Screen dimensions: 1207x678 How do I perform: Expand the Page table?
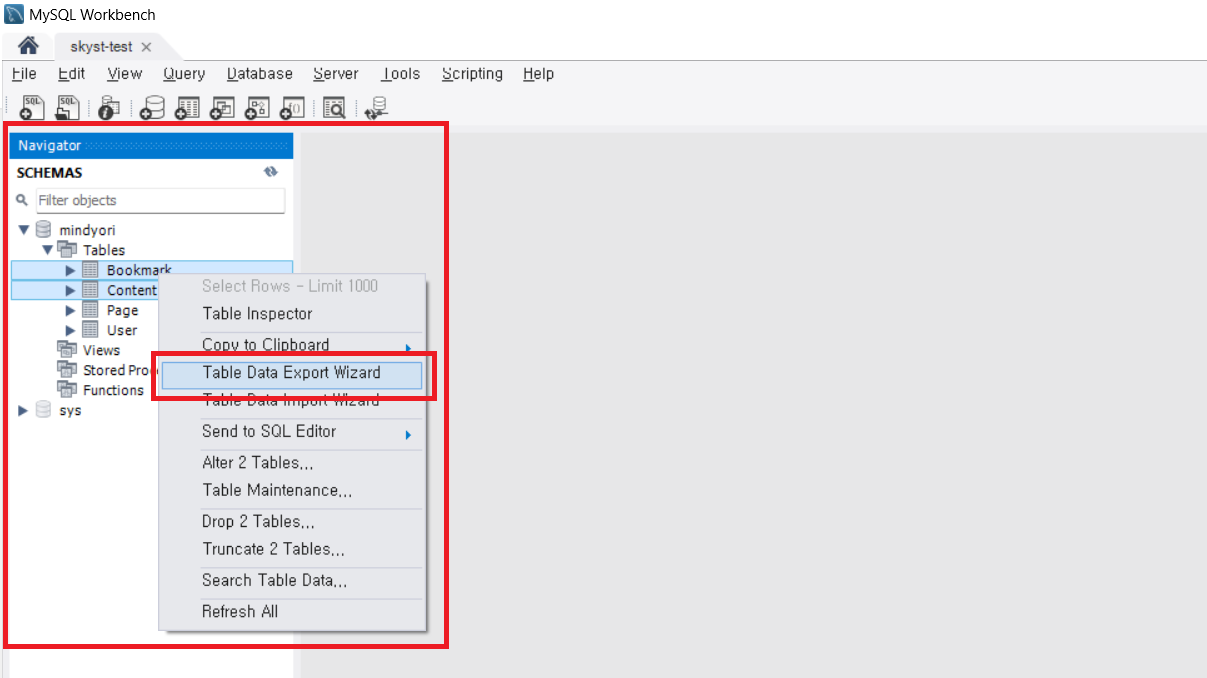(70, 310)
